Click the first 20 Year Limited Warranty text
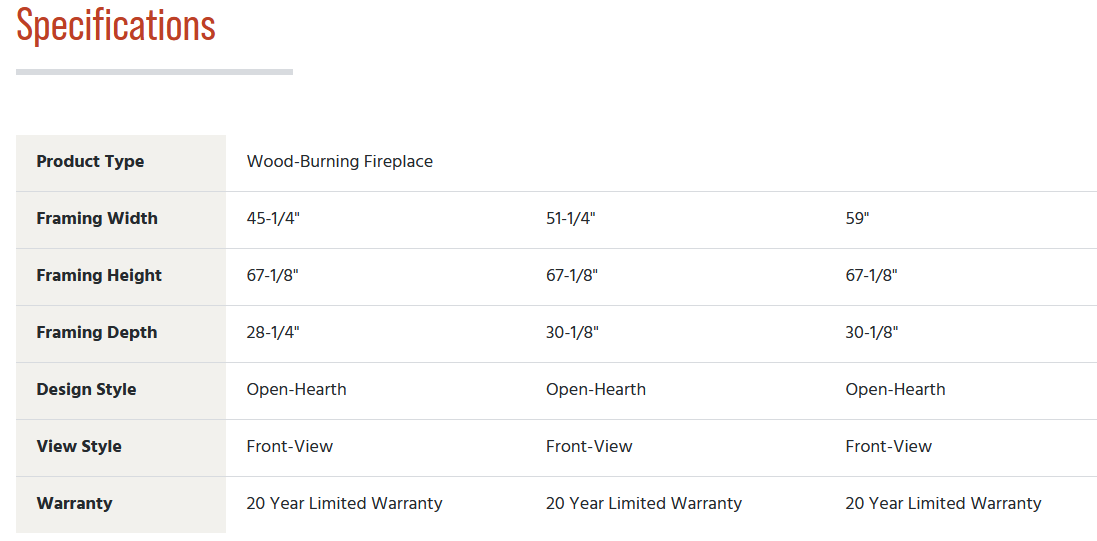Screen dimensions: 1097x541 click(x=344, y=503)
